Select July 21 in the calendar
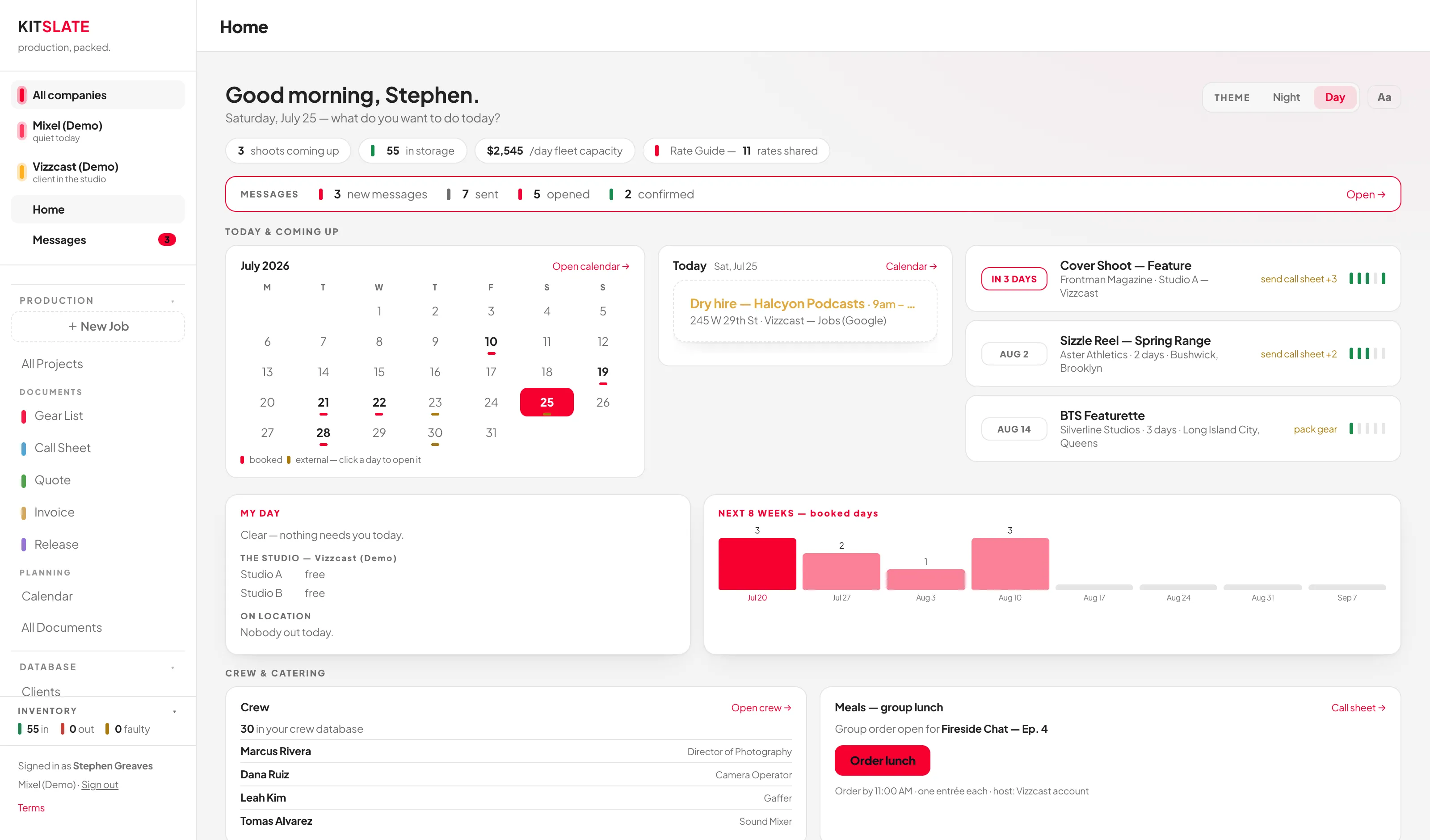The image size is (1430, 840). click(323, 402)
